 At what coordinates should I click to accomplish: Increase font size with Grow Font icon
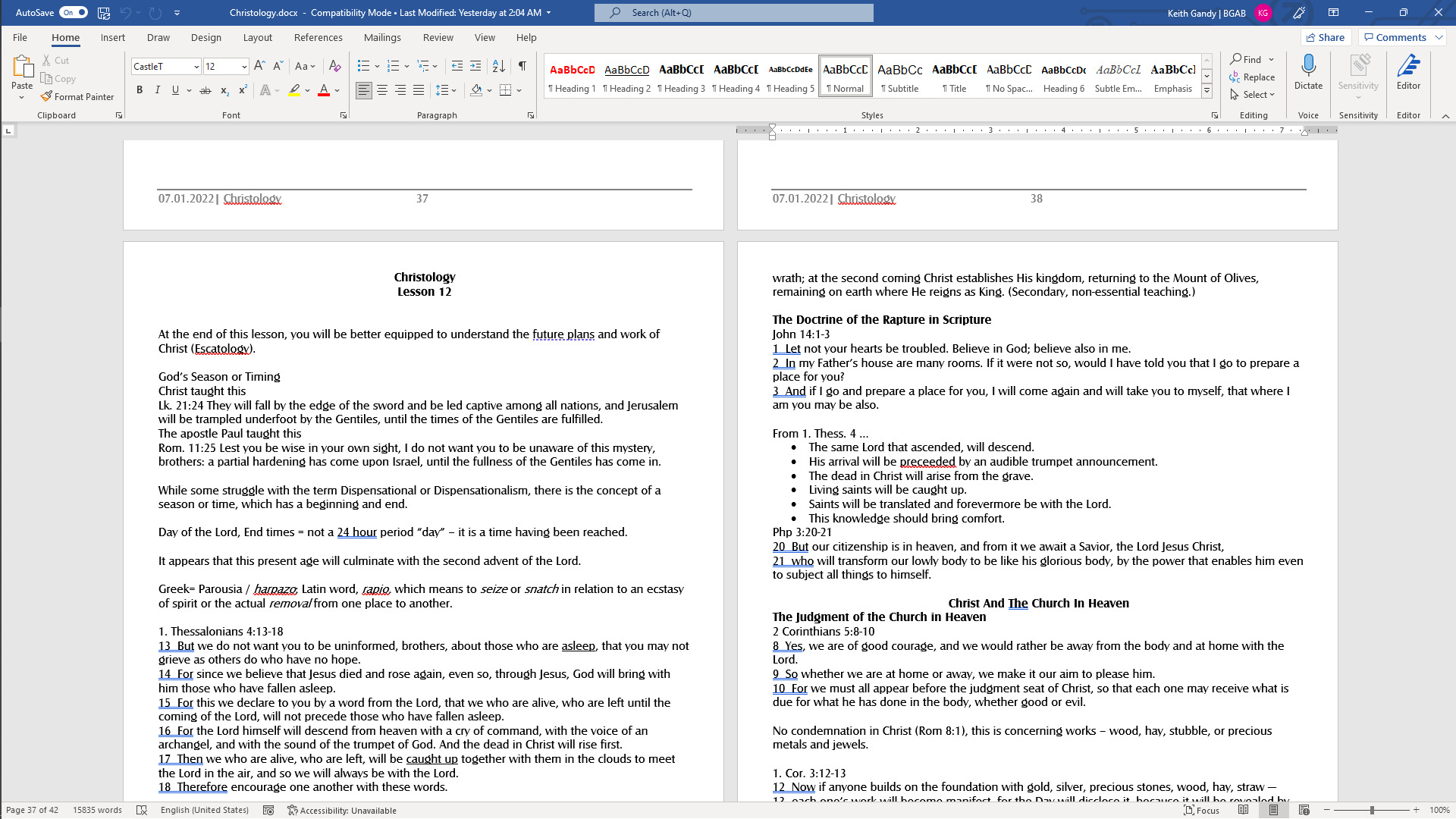(259, 66)
